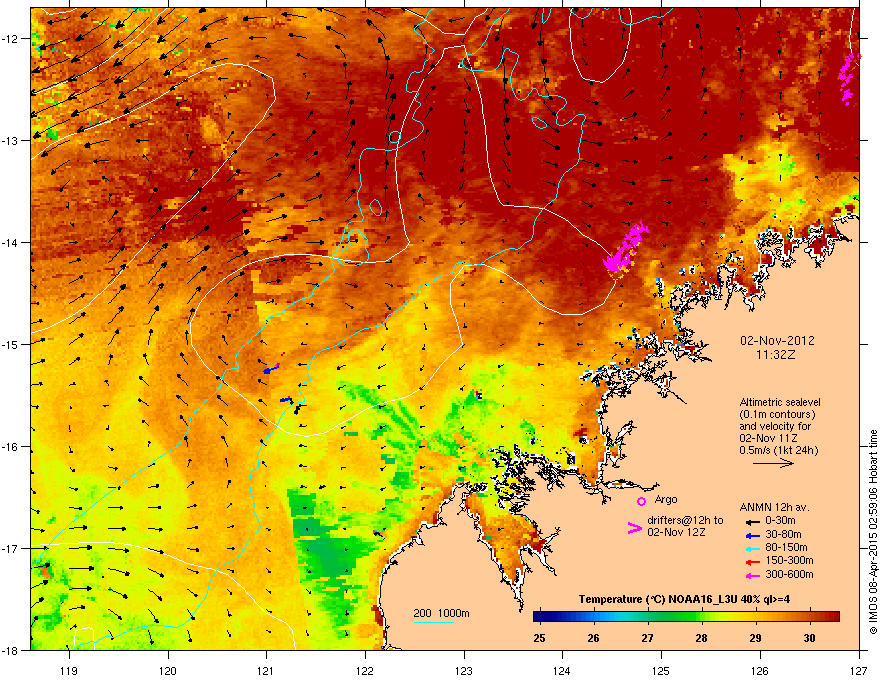Click the 'drifters@12h to' legend label

tap(685, 521)
